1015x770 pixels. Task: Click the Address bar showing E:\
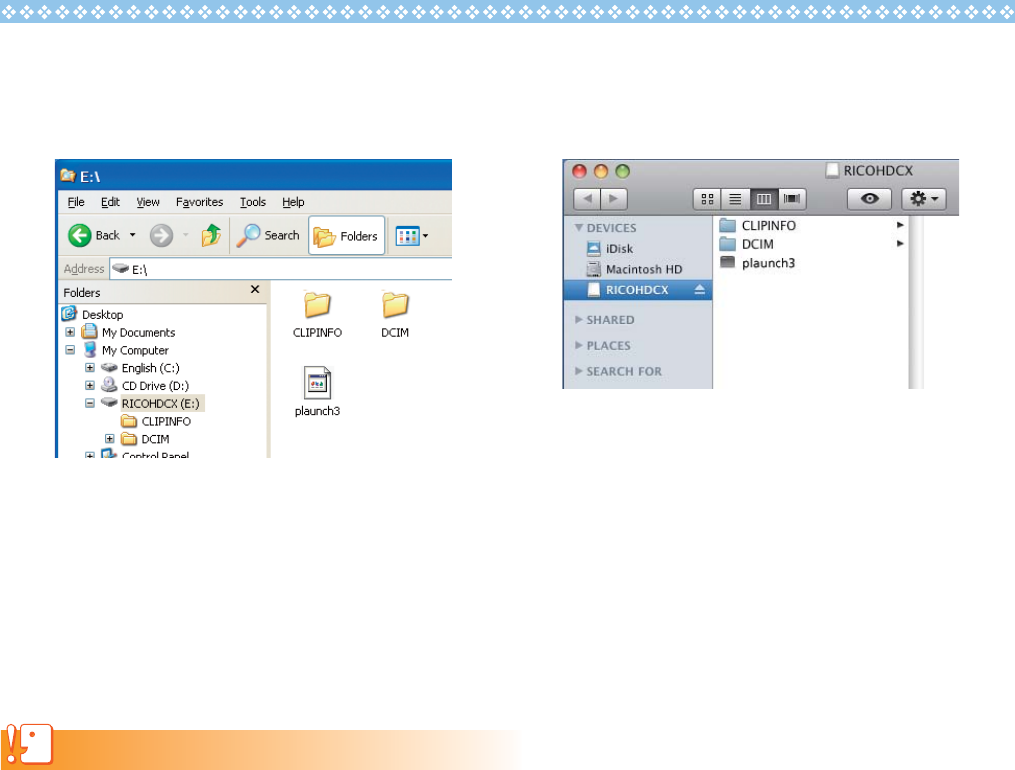point(280,269)
